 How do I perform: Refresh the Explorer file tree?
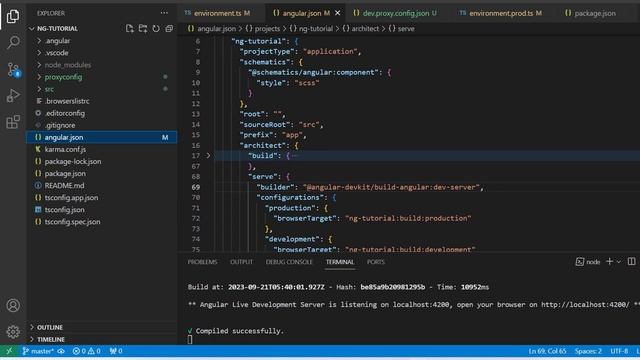(156, 29)
